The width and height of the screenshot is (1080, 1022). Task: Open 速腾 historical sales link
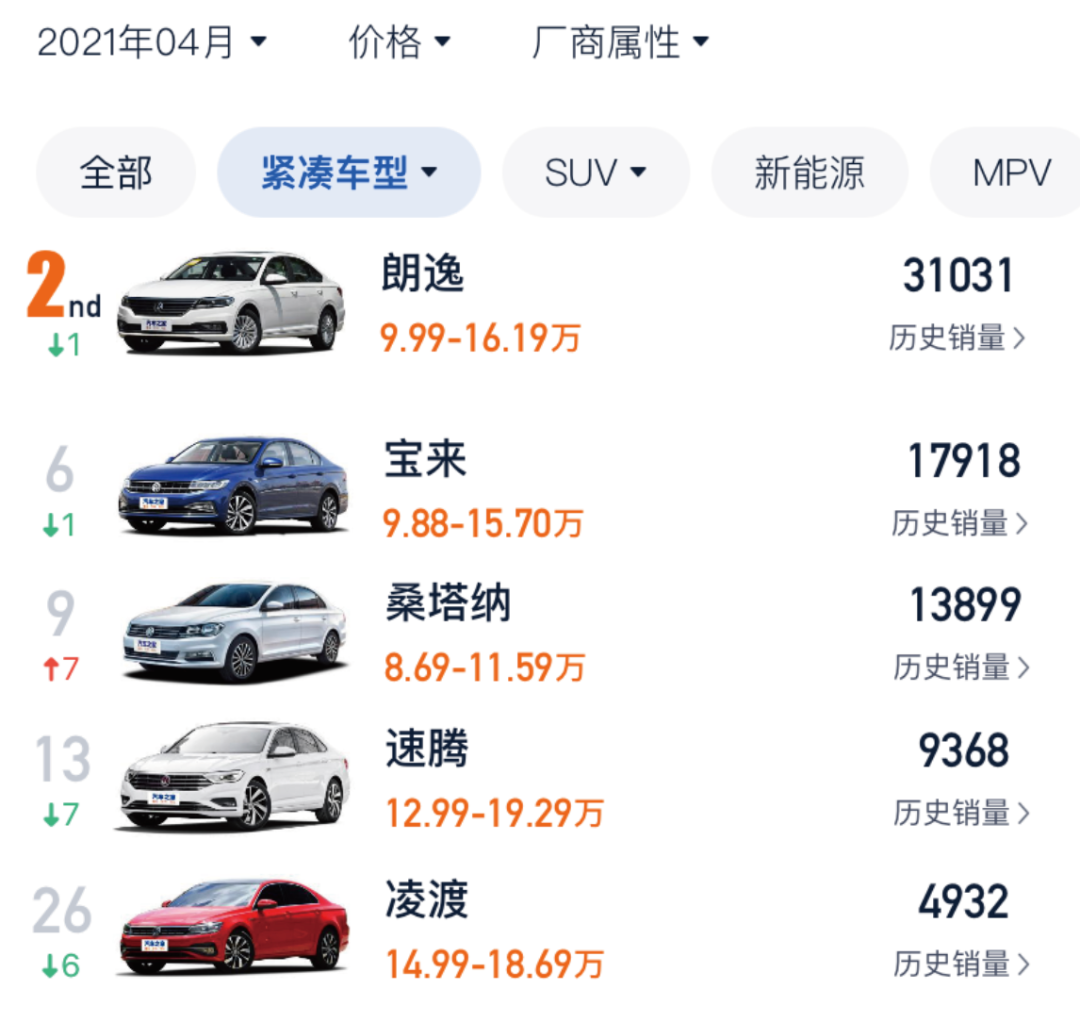pyautogui.click(x=960, y=813)
